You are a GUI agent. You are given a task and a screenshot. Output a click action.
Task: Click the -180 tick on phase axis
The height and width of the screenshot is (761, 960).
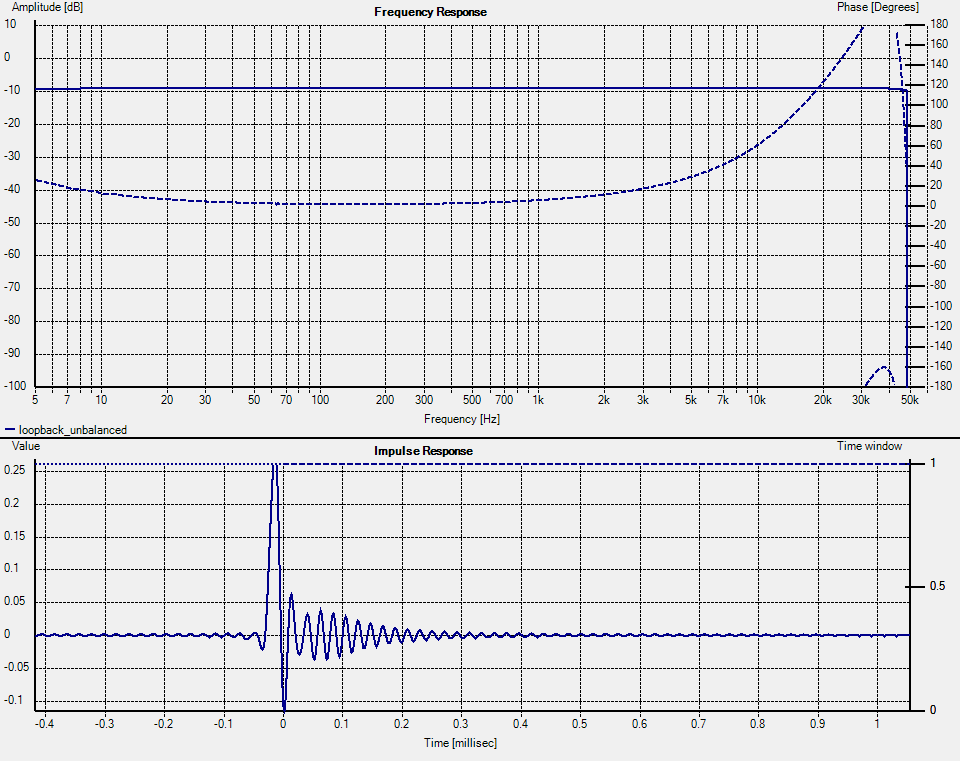[941, 386]
